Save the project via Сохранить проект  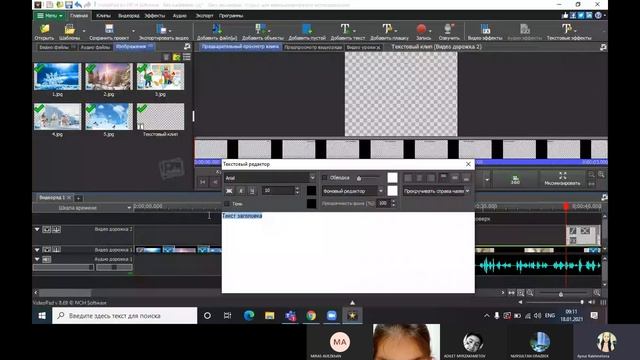coord(109,32)
